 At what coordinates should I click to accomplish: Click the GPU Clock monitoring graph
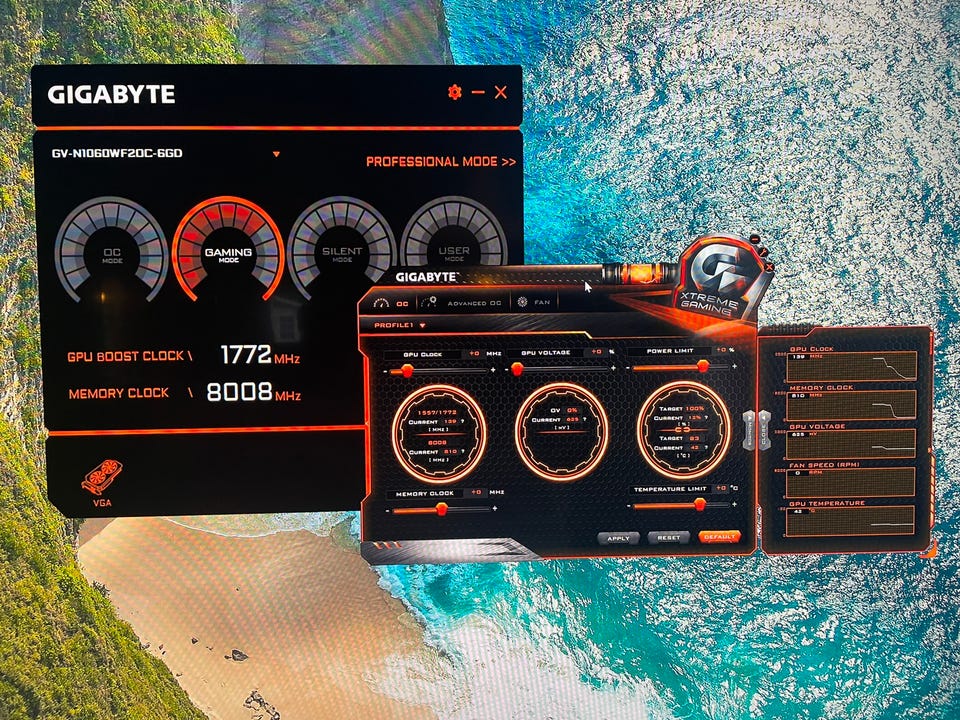pyautogui.click(x=852, y=366)
